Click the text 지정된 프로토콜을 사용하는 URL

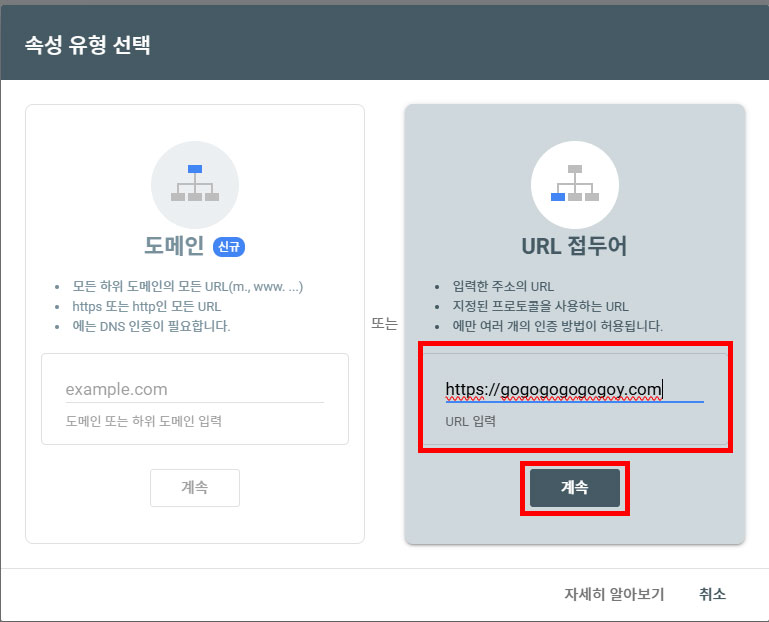tap(540, 307)
